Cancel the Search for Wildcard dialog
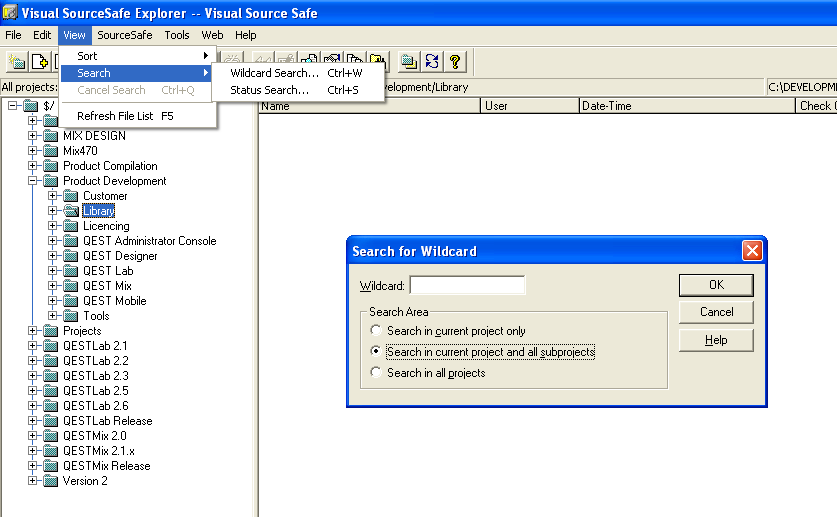837x517 pixels. (x=716, y=312)
